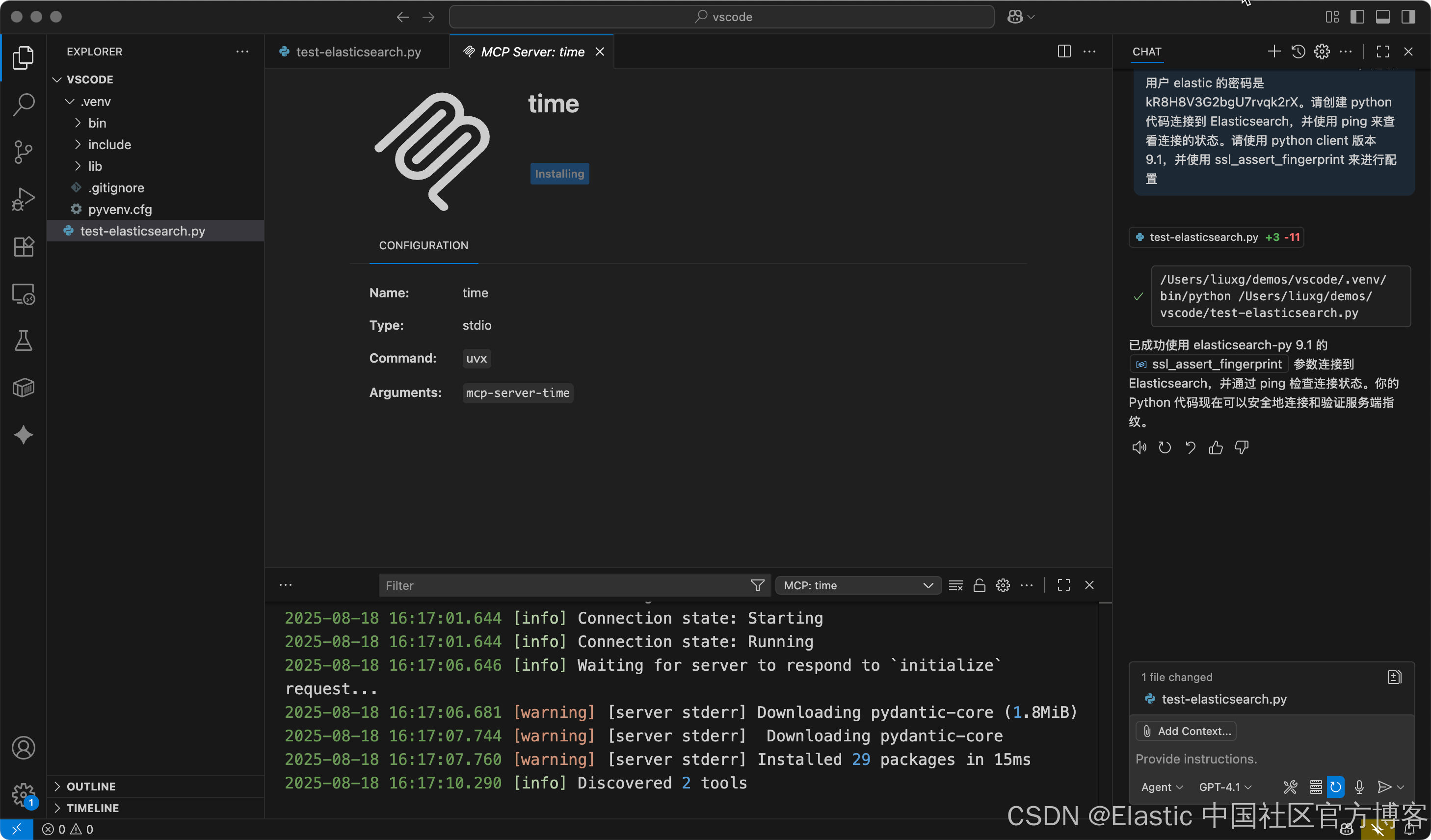Select the MCP Server: time tab
Screen dimensions: 1431x840
point(532,52)
